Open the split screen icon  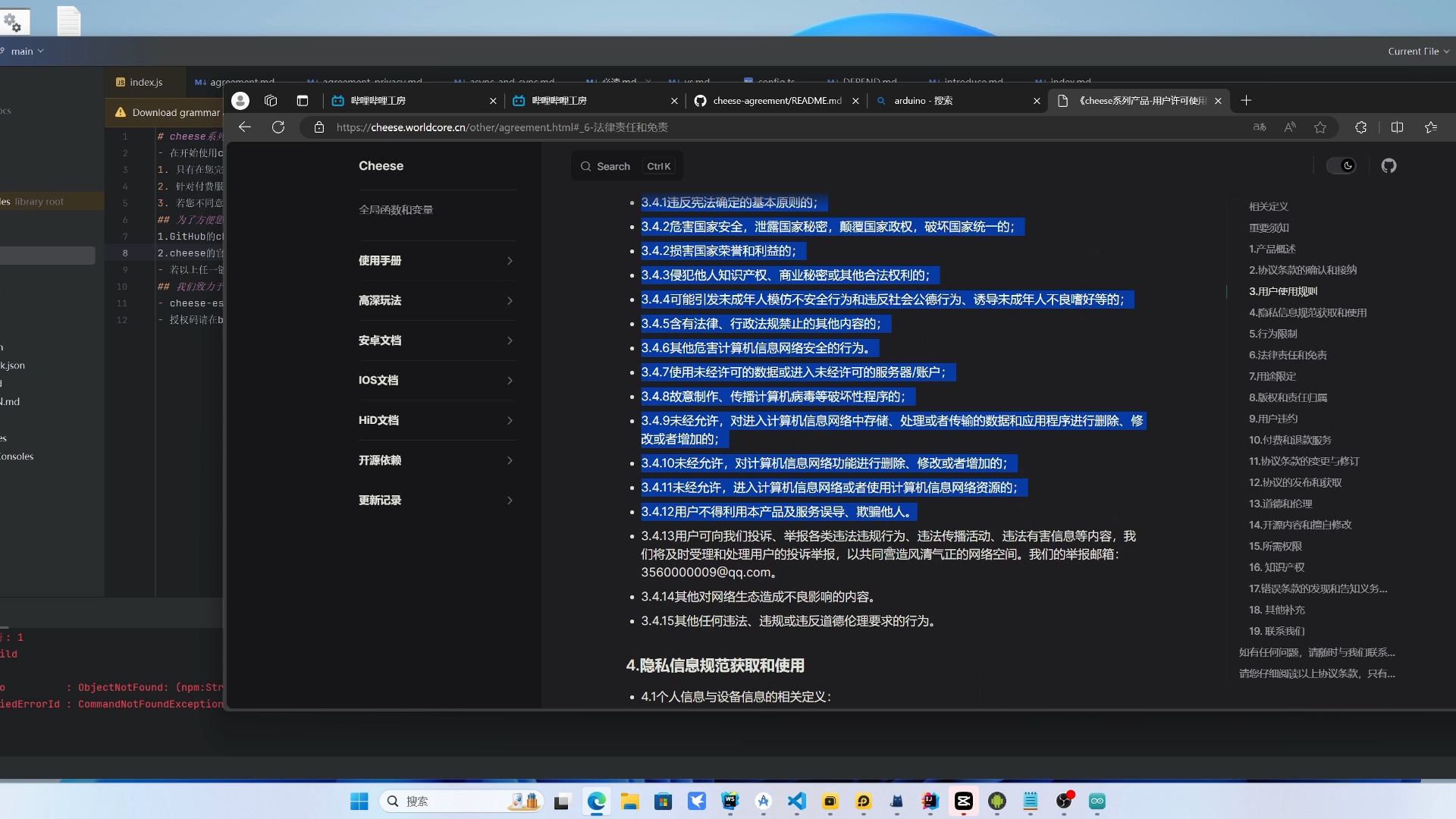coord(1398,127)
